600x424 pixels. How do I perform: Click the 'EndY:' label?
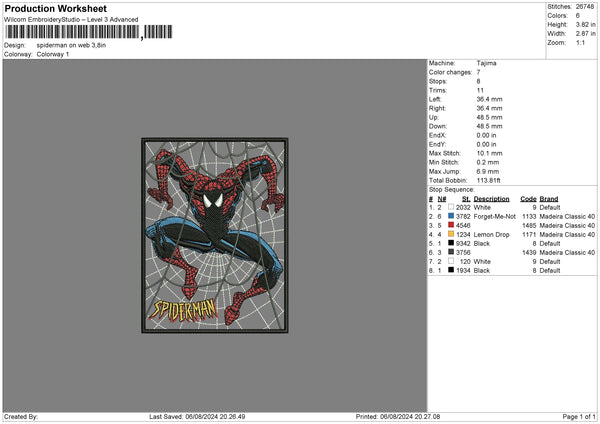[x=437, y=145]
